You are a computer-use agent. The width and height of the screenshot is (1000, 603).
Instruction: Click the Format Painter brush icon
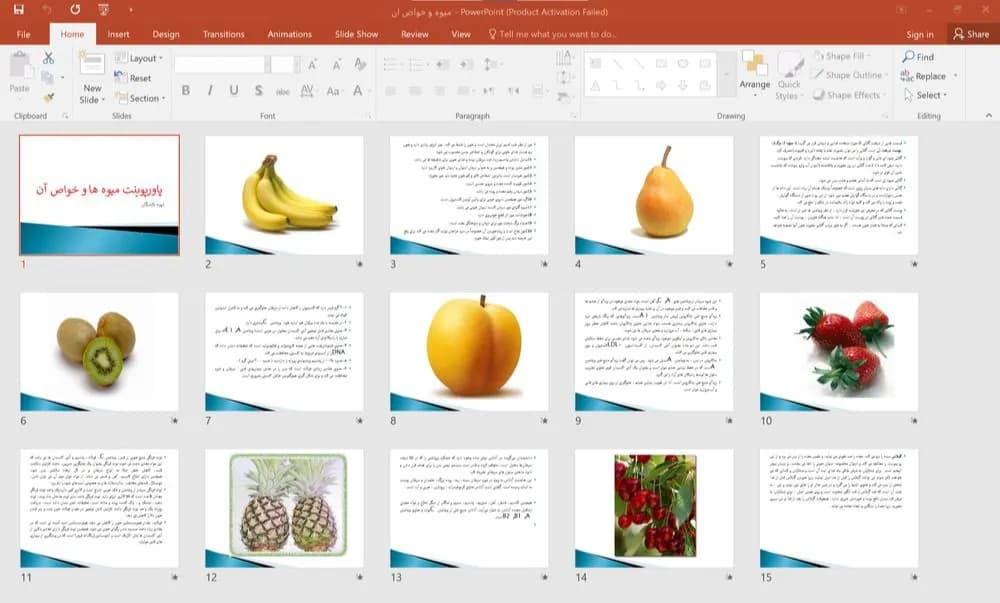tap(48, 98)
